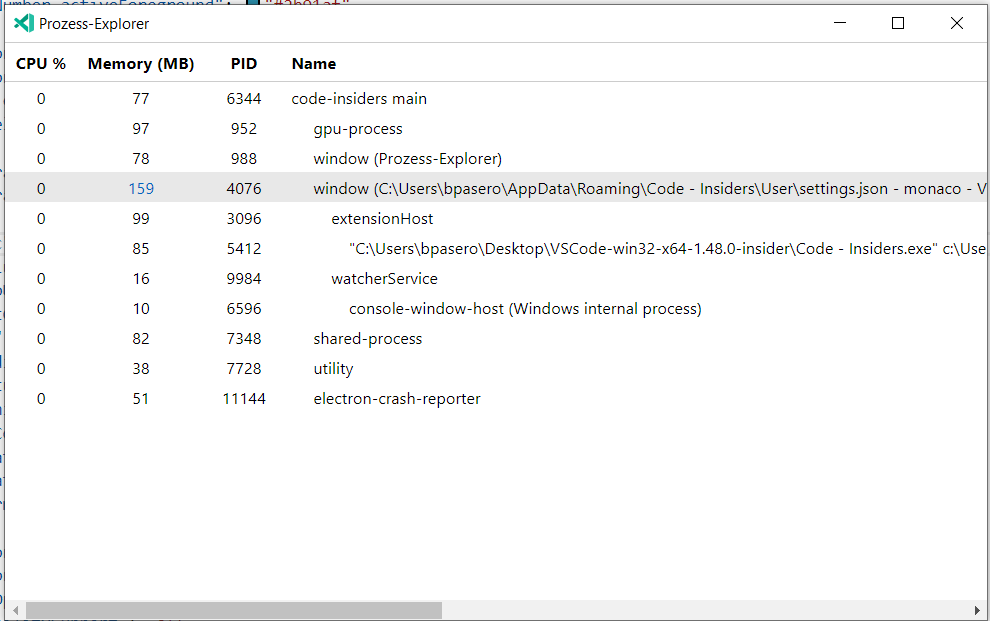Click the scrollbar left arrow
Image resolution: width=990 pixels, height=621 pixels.
click(x=15, y=610)
